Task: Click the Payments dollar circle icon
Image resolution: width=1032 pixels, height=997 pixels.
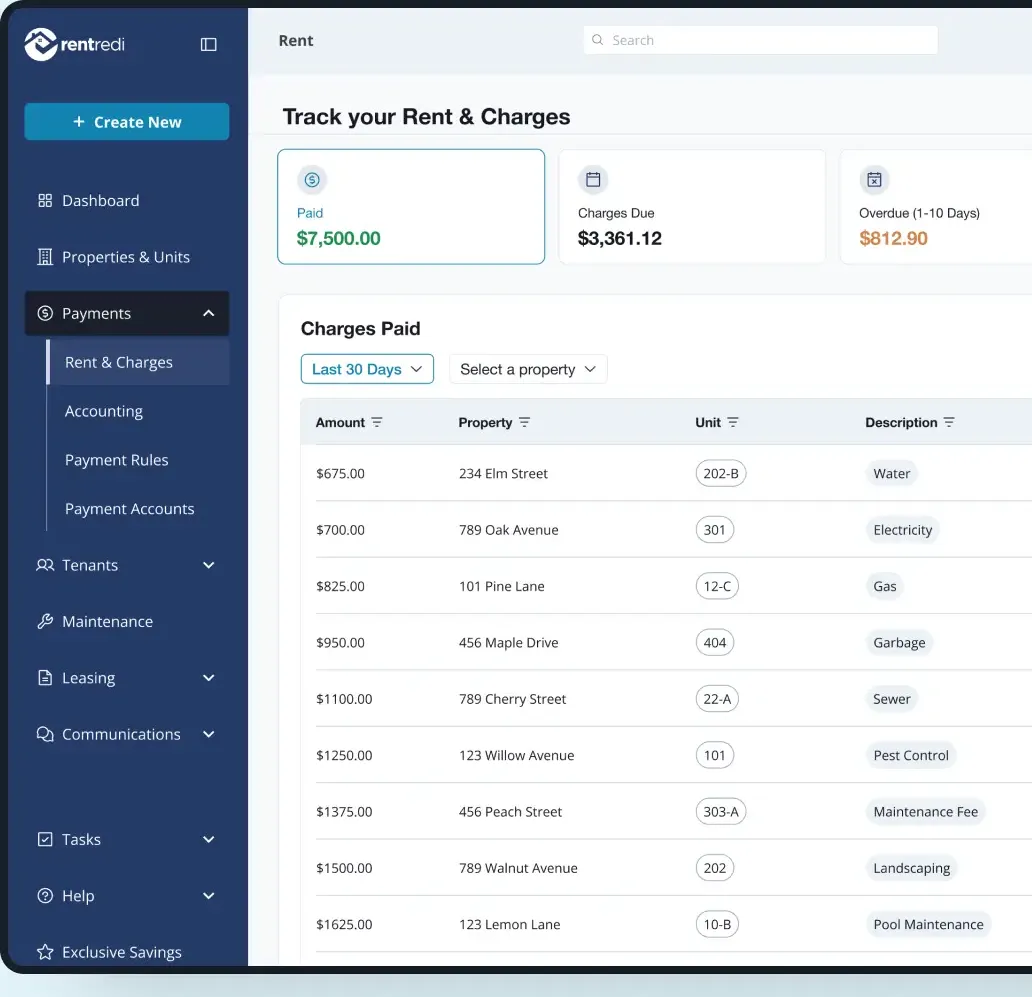Action: tap(45, 313)
